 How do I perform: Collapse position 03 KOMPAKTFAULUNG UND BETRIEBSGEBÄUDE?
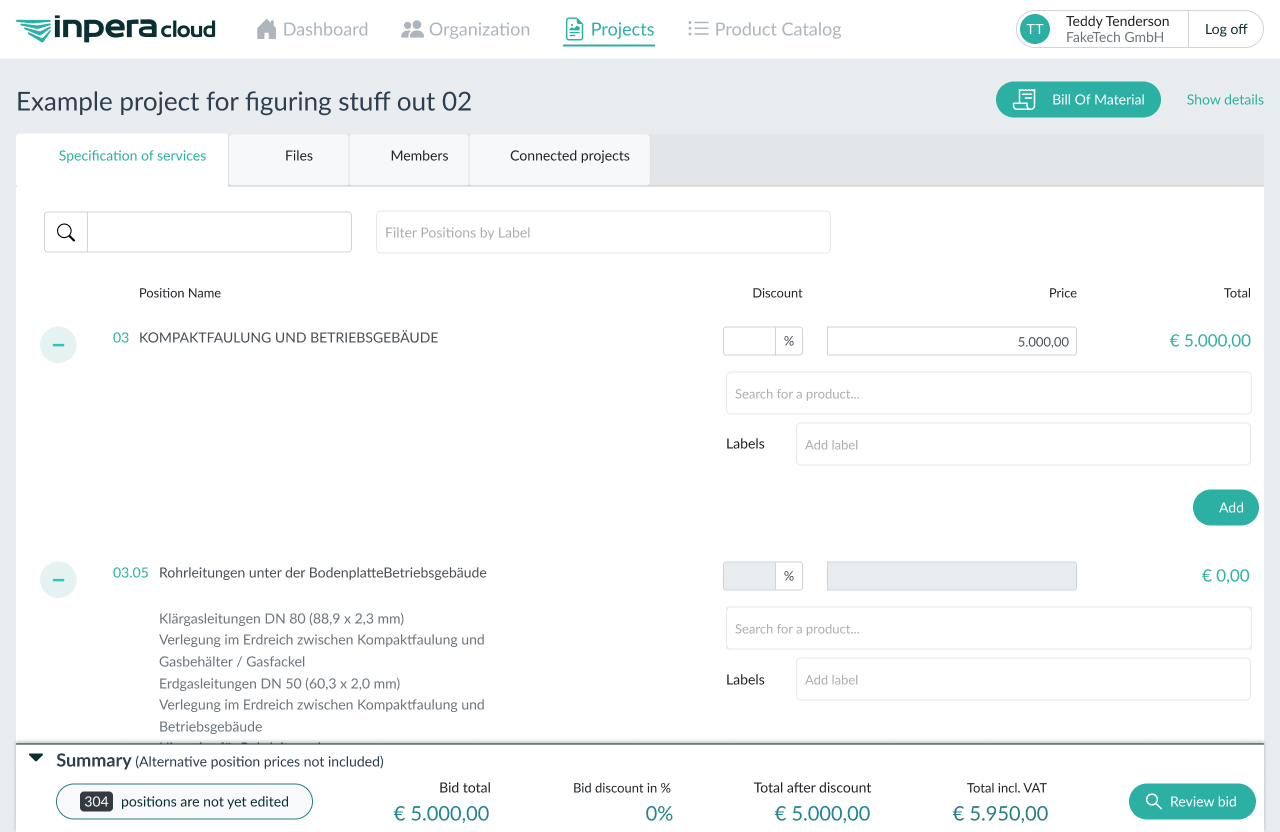tap(58, 344)
